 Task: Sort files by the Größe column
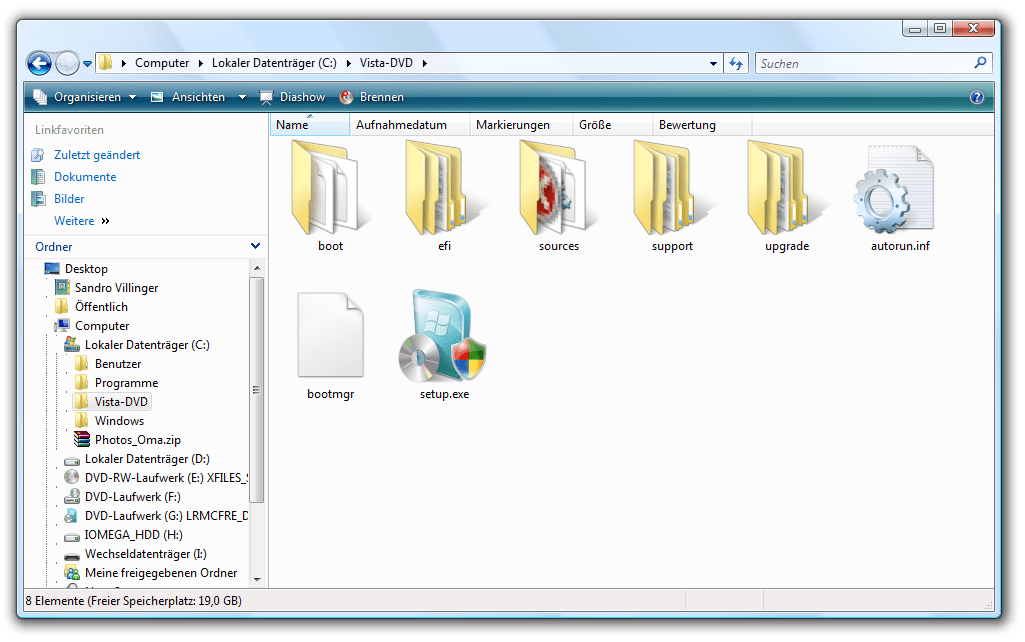595,125
